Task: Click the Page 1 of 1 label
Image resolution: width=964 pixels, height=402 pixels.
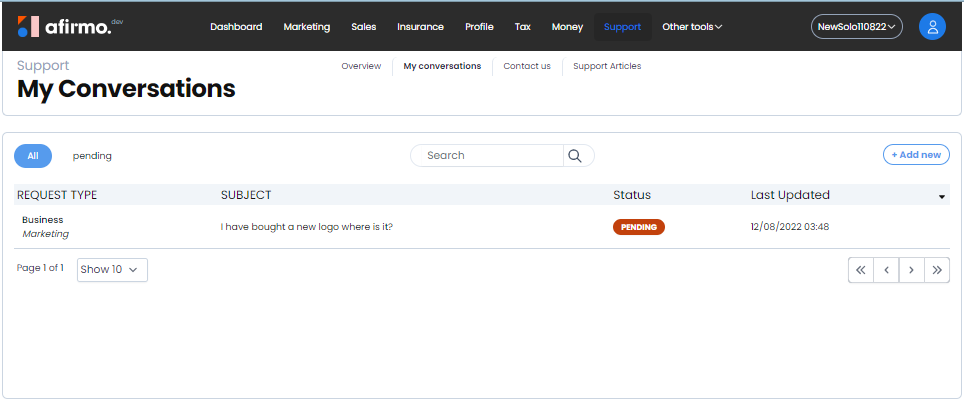Action: [x=40, y=268]
